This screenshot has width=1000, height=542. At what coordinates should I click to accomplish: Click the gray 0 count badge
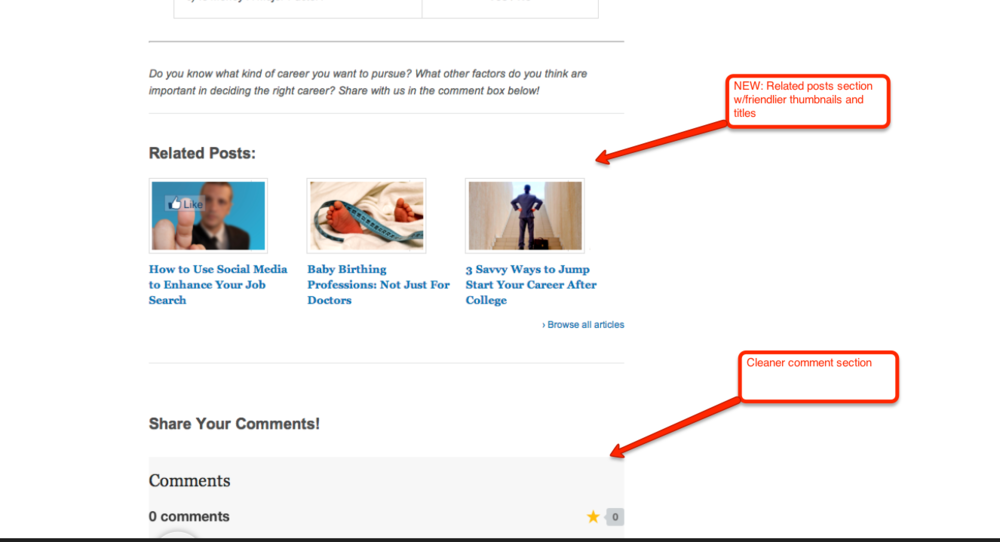[x=615, y=517]
